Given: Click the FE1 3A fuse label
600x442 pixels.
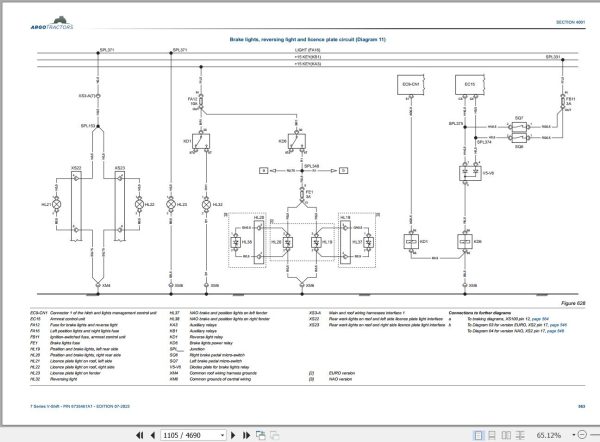Looking at the screenshot, I should click(309, 194).
